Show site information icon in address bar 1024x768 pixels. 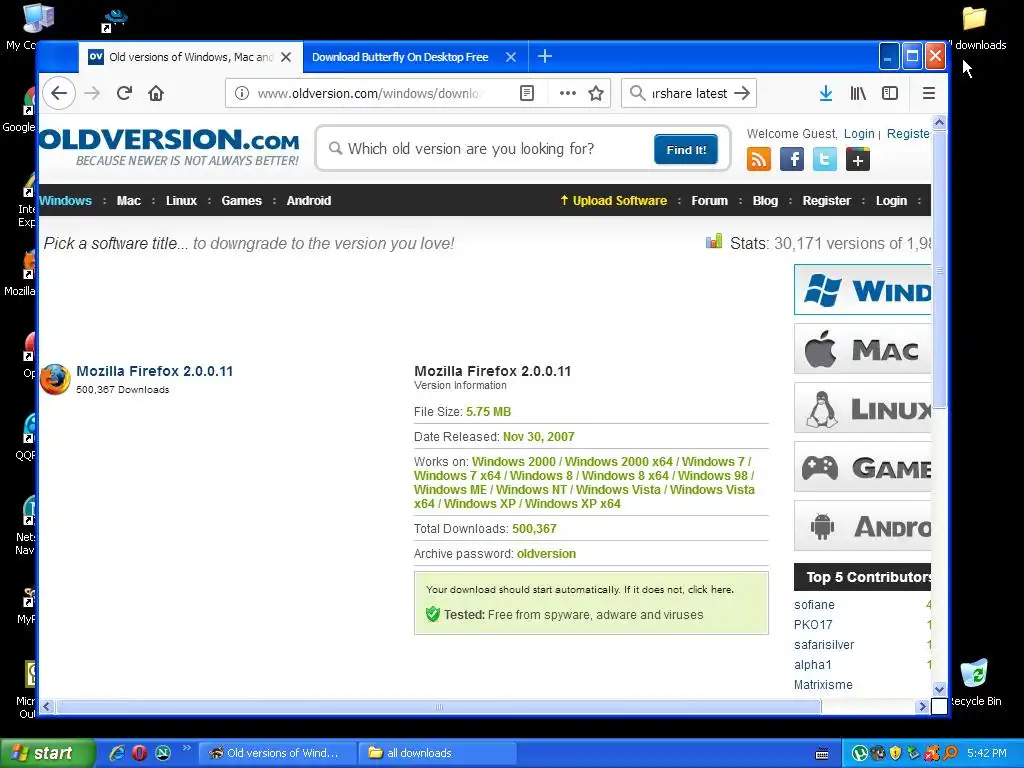point(242,93)
